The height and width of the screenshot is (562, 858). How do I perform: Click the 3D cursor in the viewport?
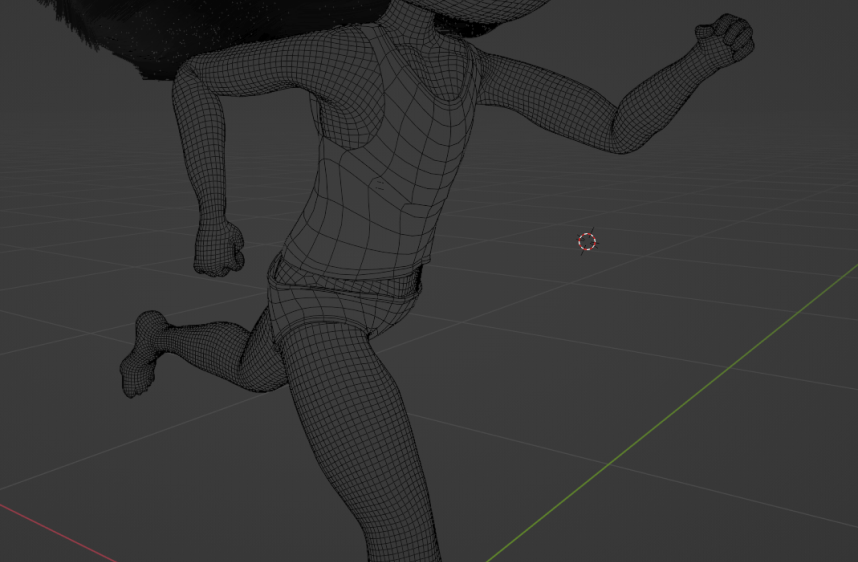[x=588, y=242]
